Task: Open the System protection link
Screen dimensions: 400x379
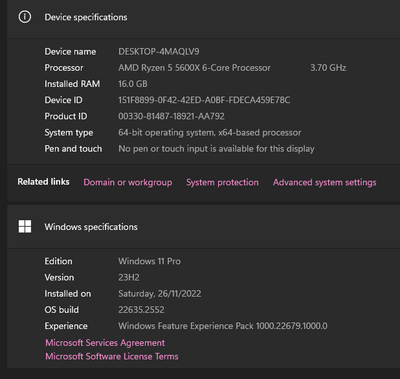Action: (222, 182)
